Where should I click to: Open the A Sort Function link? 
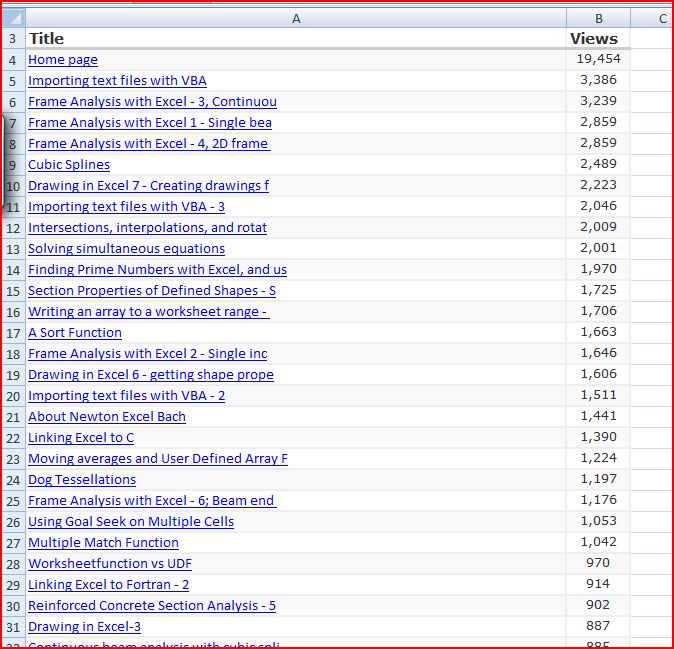[75, 333]
